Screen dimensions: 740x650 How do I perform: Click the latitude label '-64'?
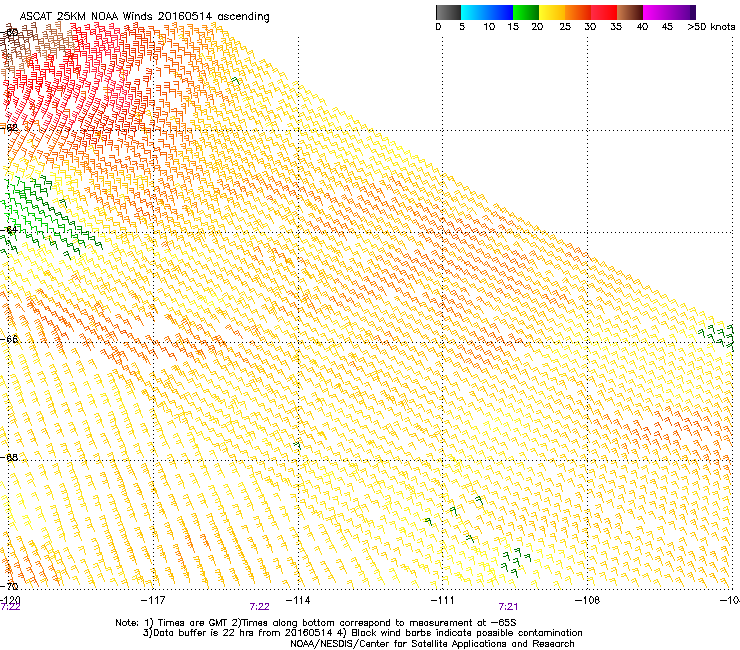click(x=9, y=230)
